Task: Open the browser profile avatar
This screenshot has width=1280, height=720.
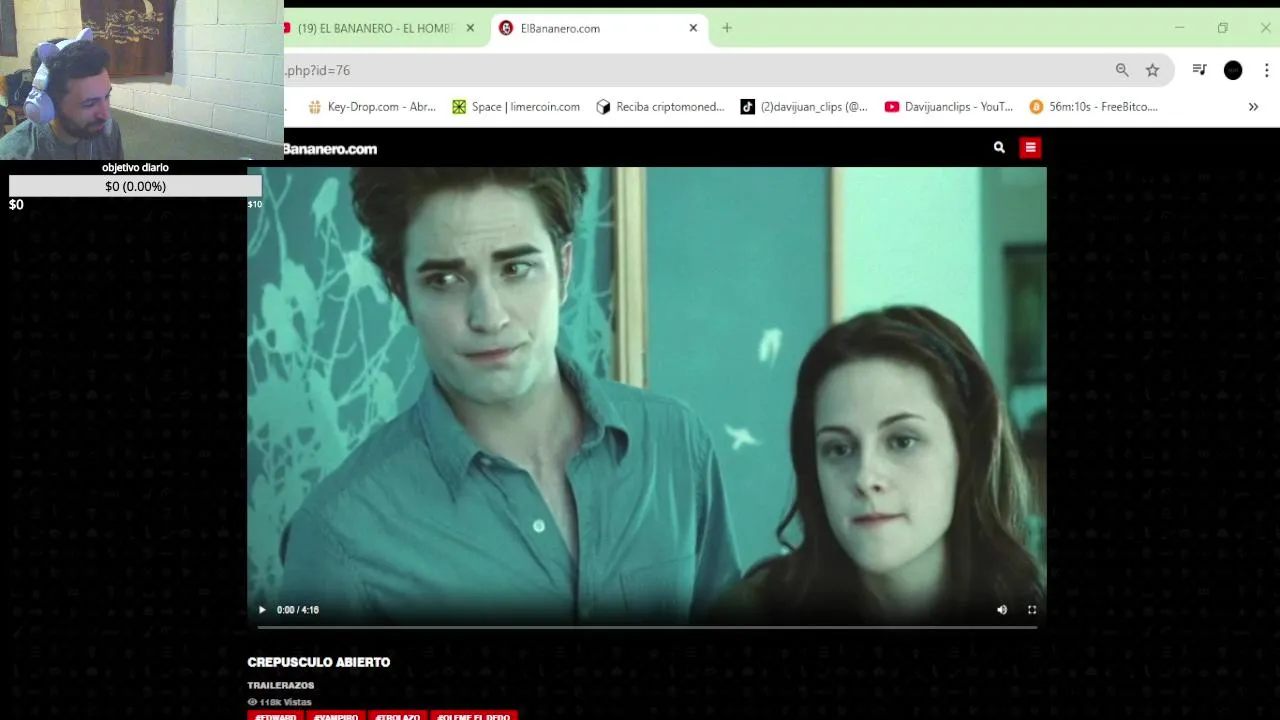Action: (1233, 70)
